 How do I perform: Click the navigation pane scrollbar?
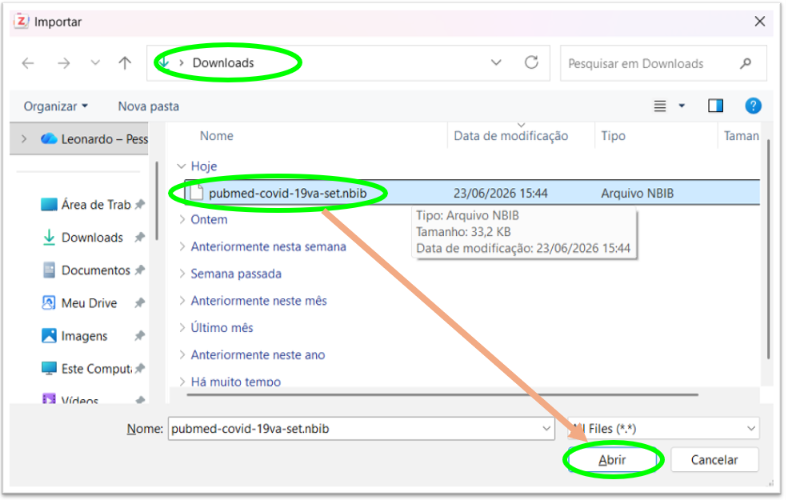click(157, 201)
